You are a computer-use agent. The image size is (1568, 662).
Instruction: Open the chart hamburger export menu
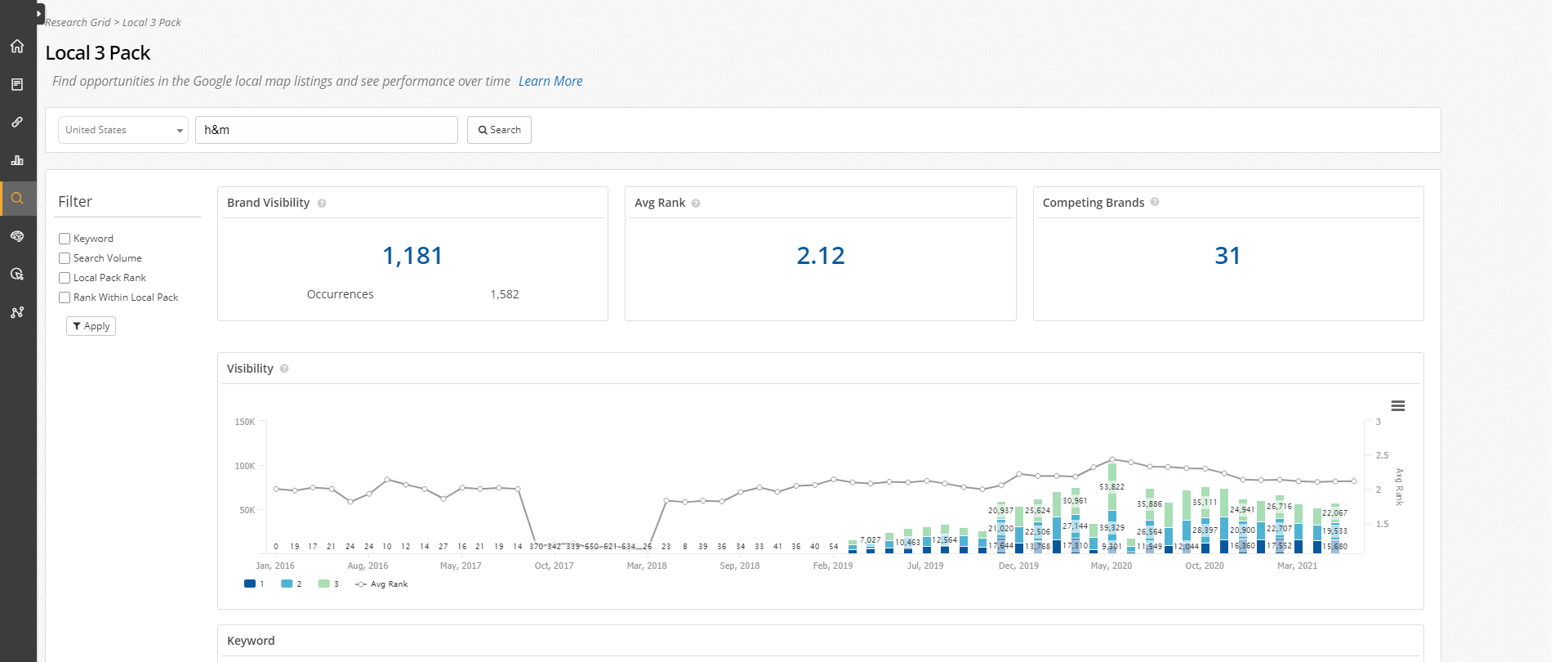coord(1397,406)
